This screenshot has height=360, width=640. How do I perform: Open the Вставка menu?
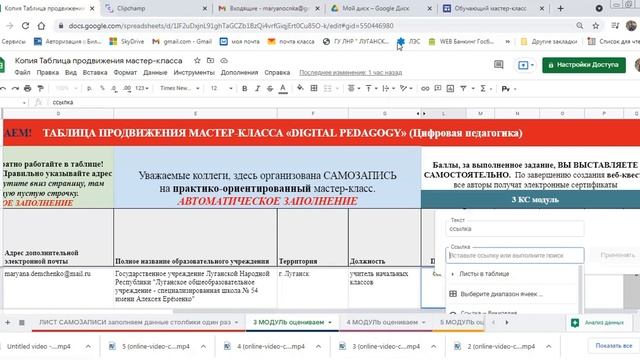[95, 73]
